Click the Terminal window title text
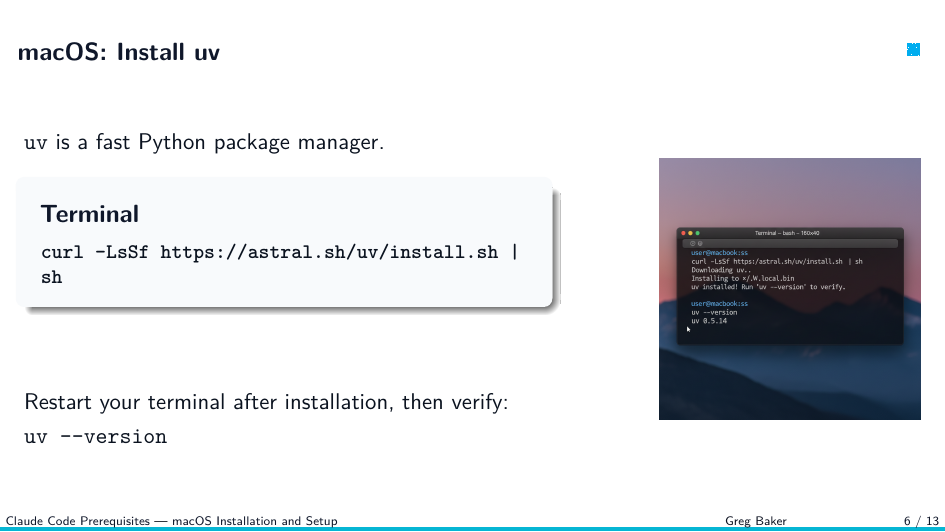This screenshot has height=532, width=945. [x=786, y=233]
